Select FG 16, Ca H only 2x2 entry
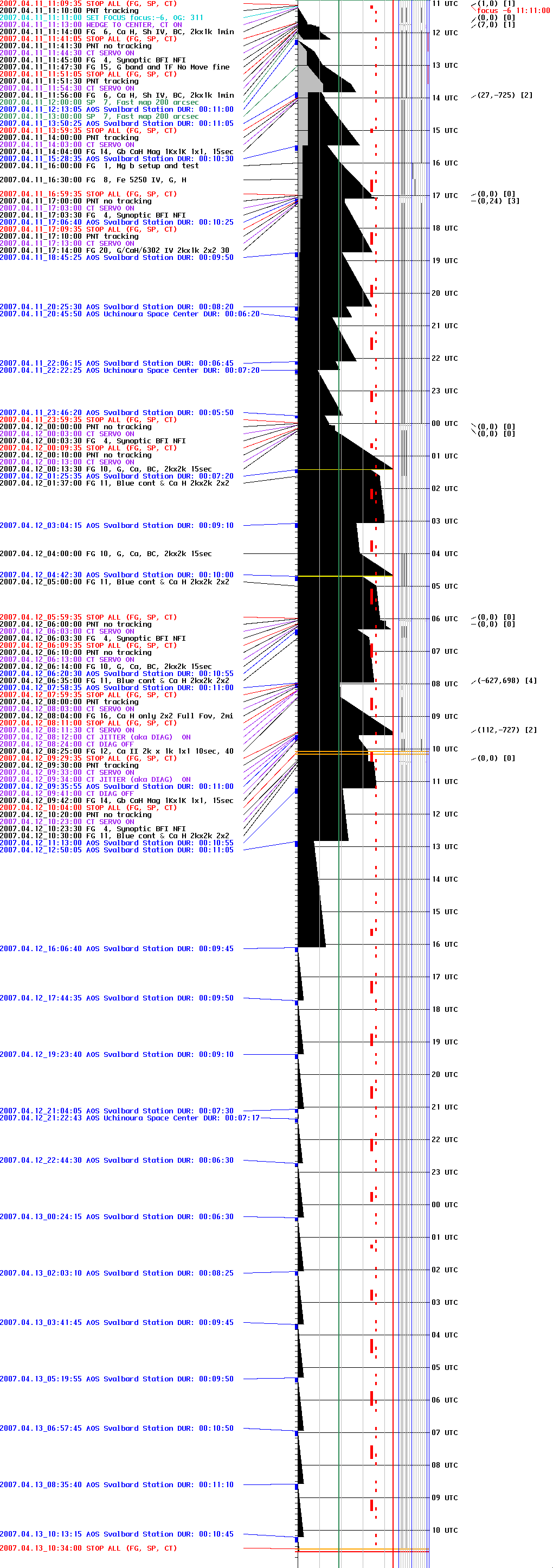 116,716
